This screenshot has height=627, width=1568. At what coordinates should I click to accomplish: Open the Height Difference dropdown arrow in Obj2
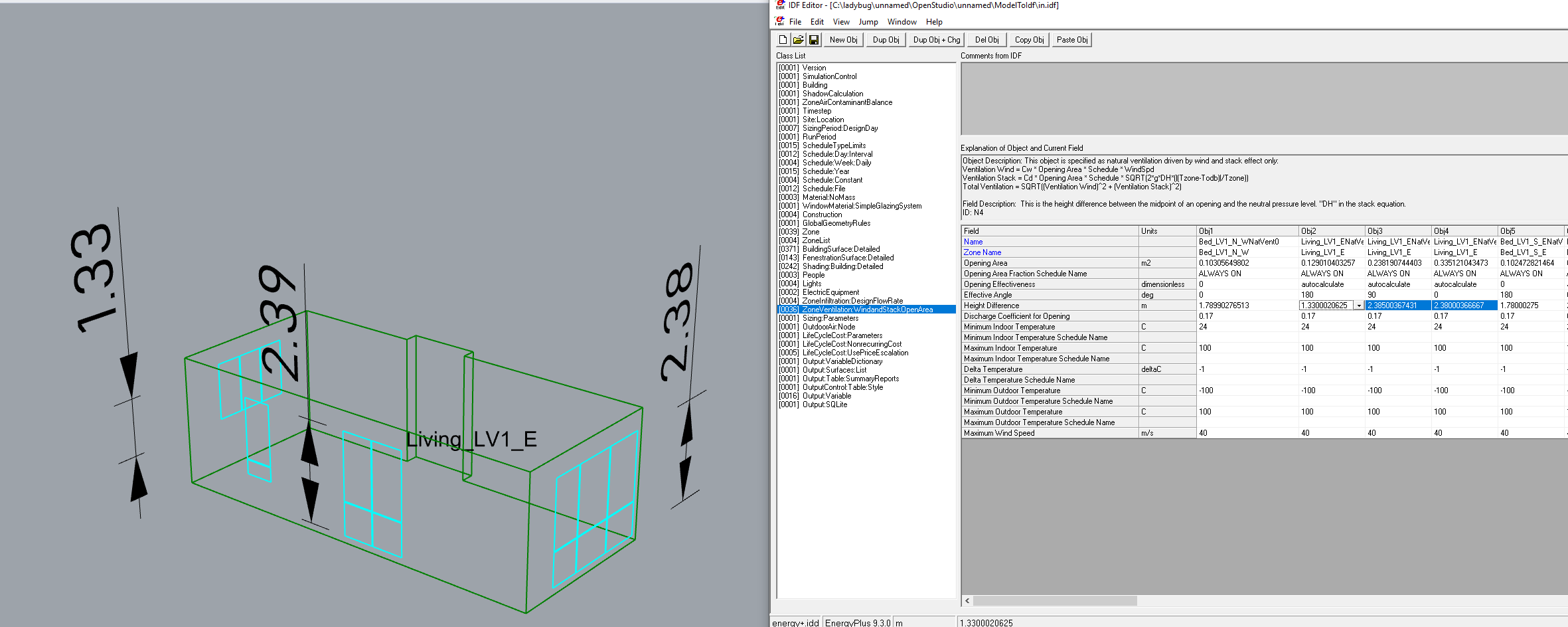[x=1359, y=306]
